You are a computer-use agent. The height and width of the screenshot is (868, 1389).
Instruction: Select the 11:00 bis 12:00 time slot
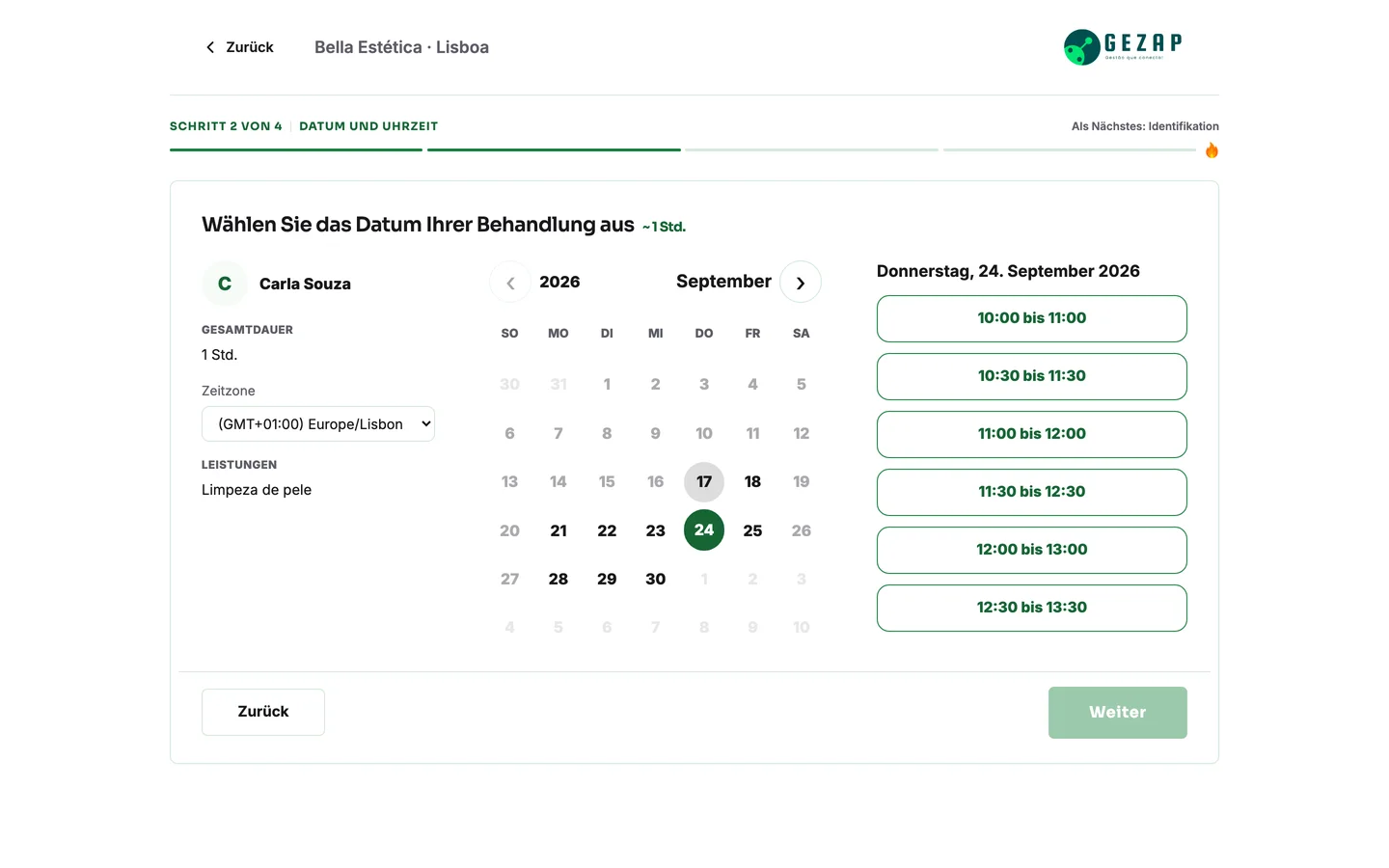tap(1032, 434)
